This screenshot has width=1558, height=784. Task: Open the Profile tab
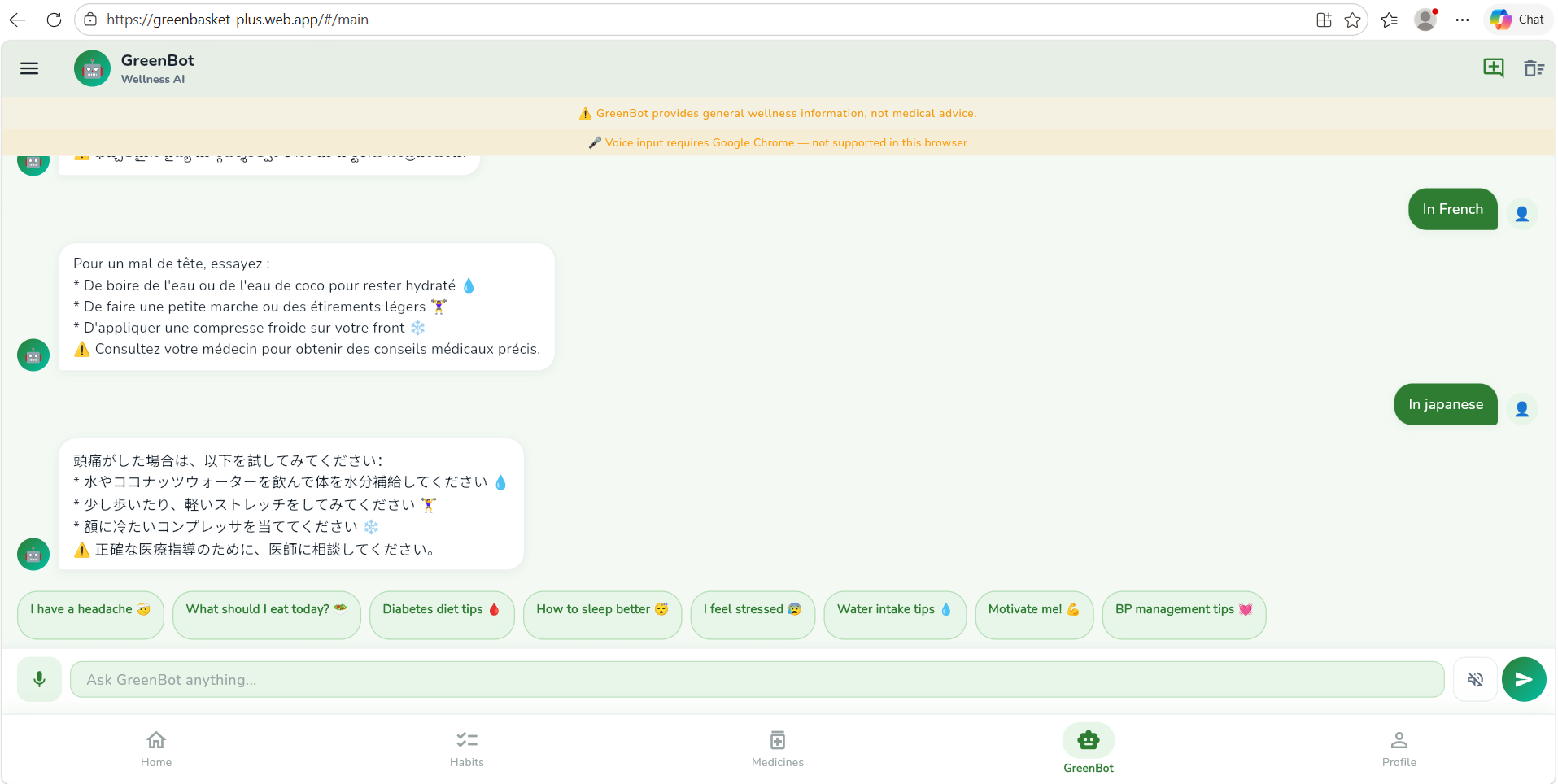click(x=1399, y=749)
